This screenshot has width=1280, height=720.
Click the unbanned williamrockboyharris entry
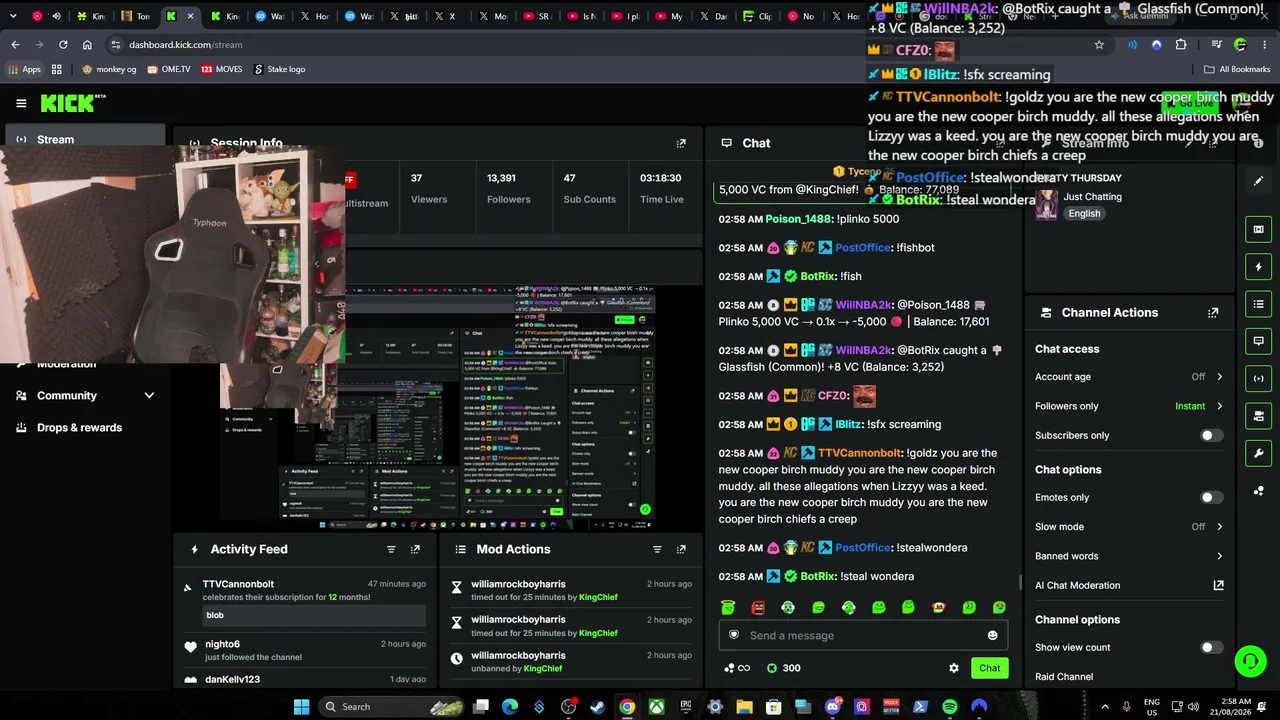point(572,662)
